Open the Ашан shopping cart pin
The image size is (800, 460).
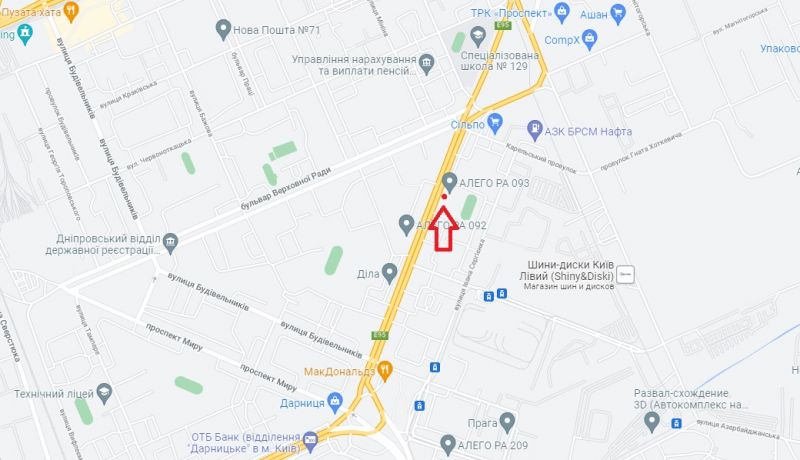pyautogui.click(x=618, y=14)
